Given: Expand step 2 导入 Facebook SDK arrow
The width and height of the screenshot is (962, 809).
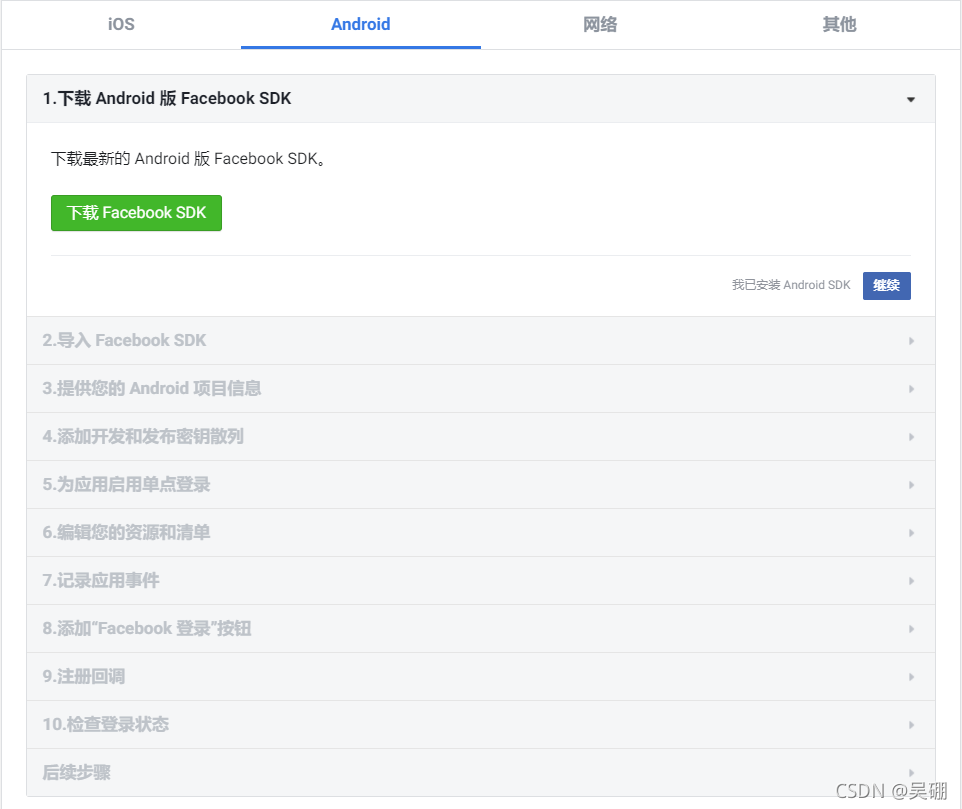Looking at the screenshot, I should tap(912, 341).
